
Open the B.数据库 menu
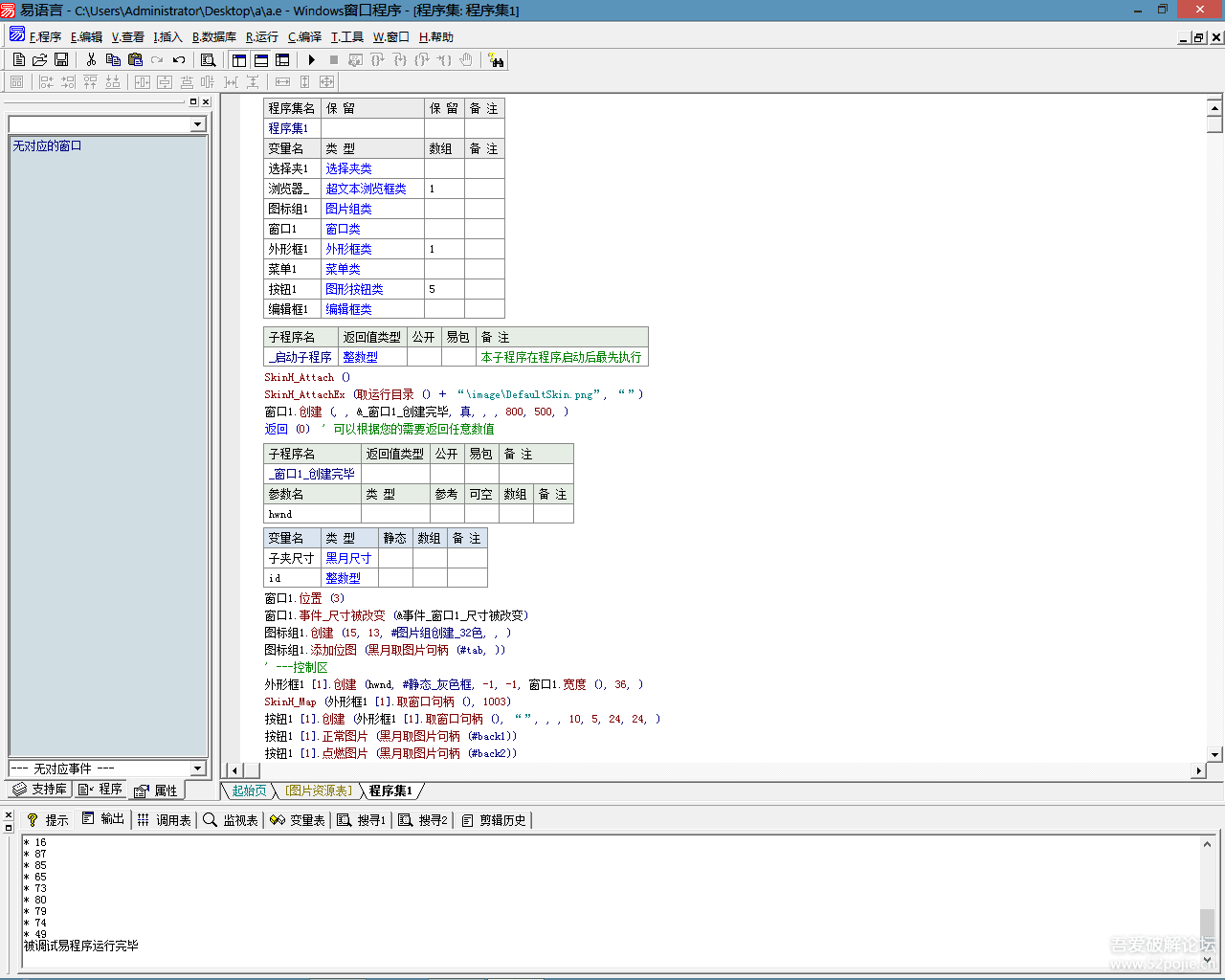pos(213,37)
